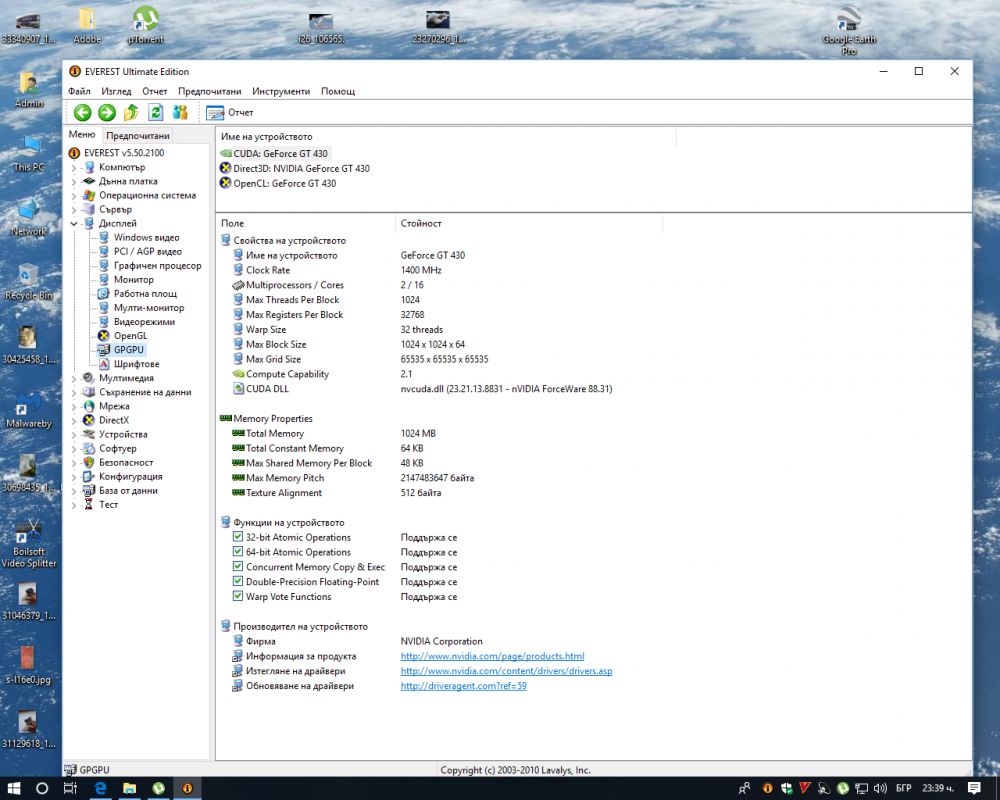Select OpenCL: GeForce GT 430 device
Image resolution: width=1000 pixels, height=800 pixels.
pos(278,183)
